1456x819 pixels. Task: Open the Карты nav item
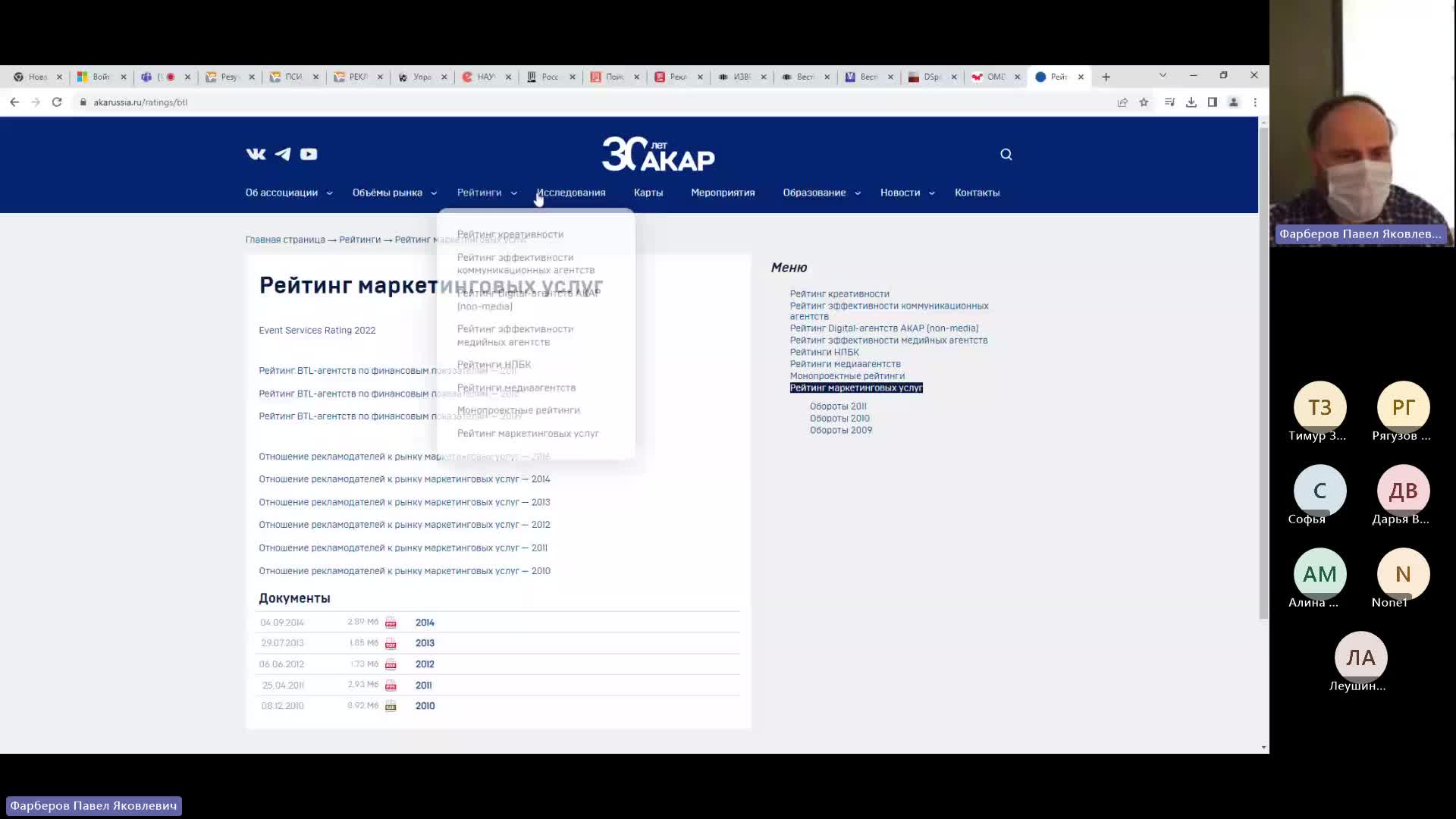coord(648,193)
